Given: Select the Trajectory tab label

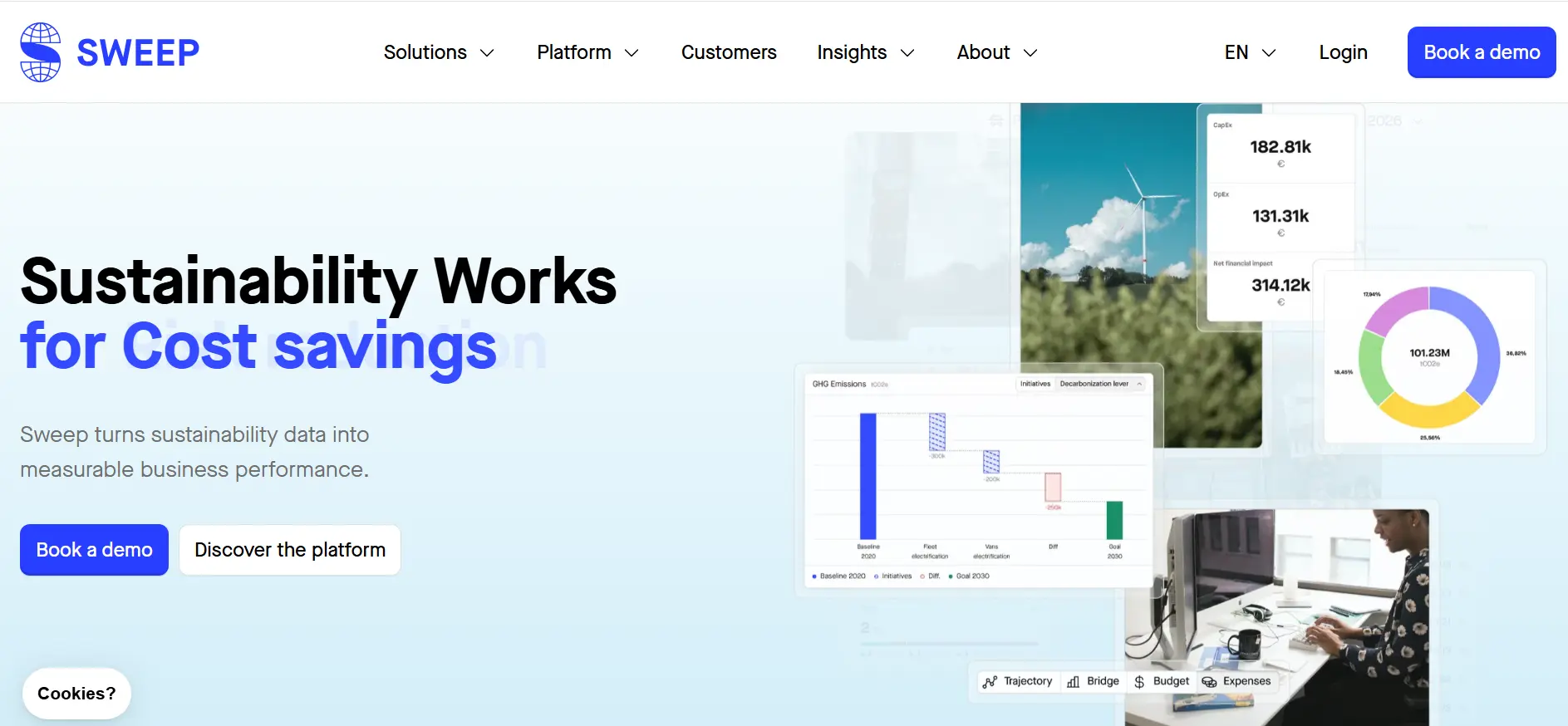Looking at the screenshot, I should click(1028, 681).
